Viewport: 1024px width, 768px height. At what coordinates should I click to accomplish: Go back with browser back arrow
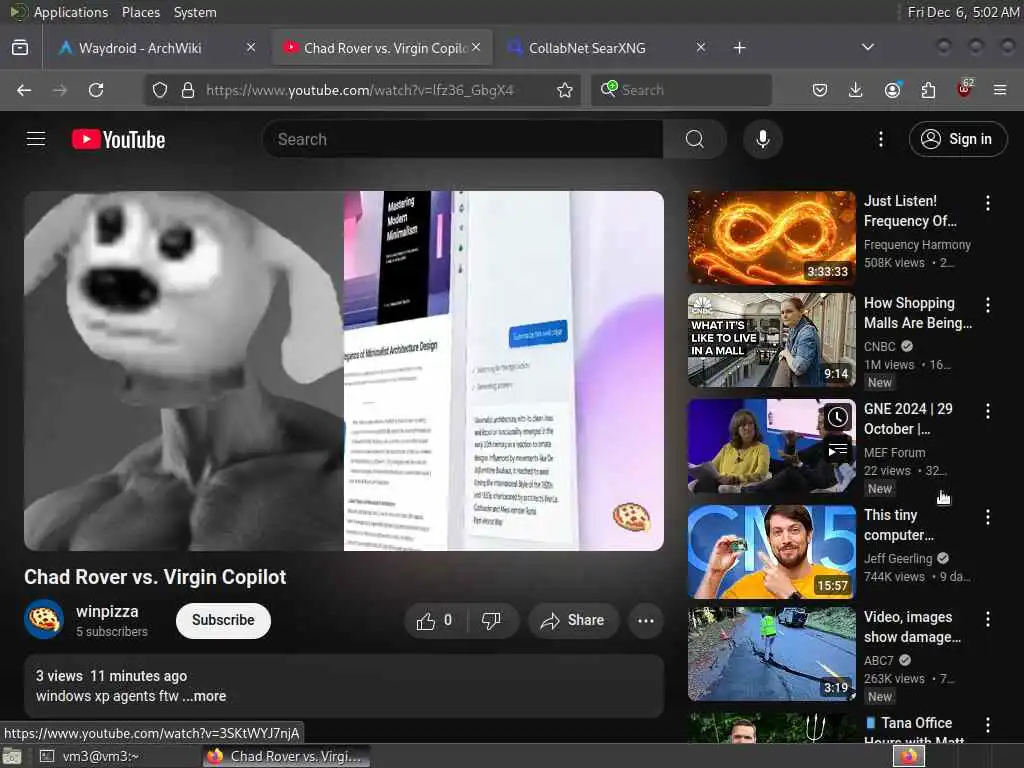24,90
